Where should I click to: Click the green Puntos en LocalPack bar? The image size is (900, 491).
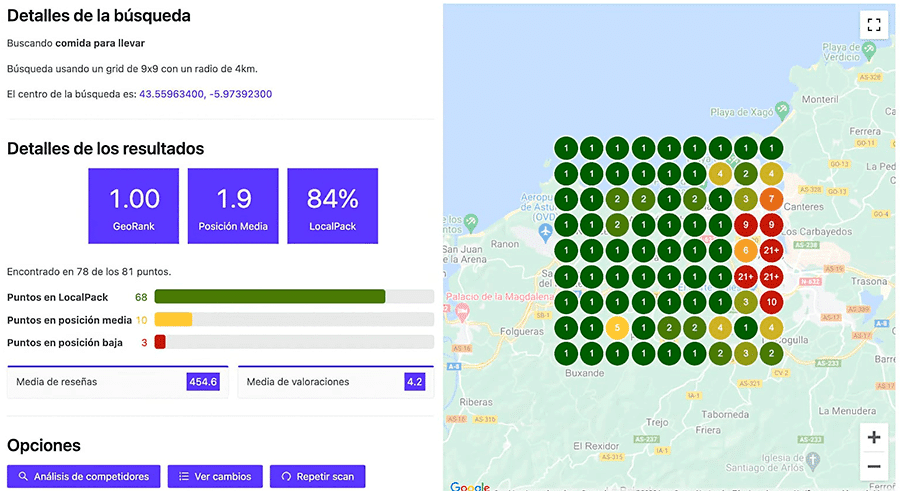click(270, 296)
